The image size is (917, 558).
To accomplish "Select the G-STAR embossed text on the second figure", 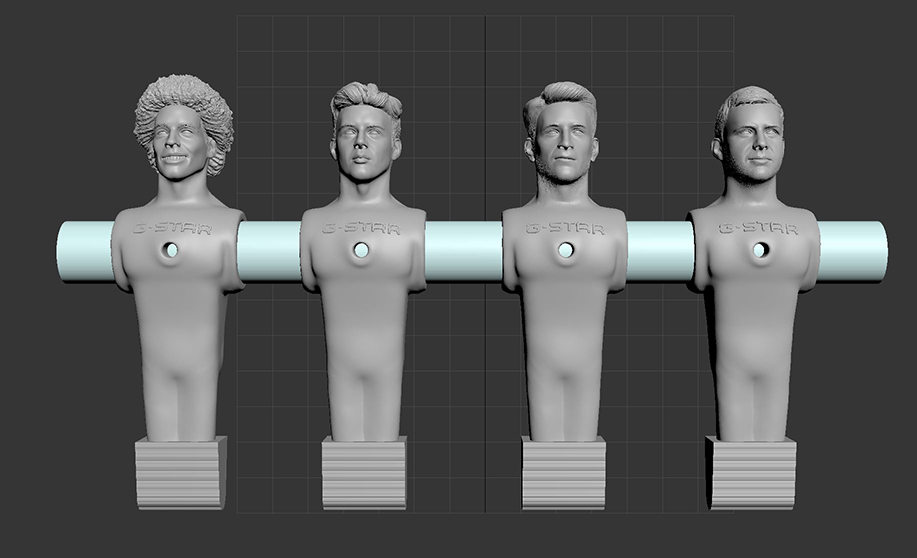I will pyautogui.click(x=361, y=228).
